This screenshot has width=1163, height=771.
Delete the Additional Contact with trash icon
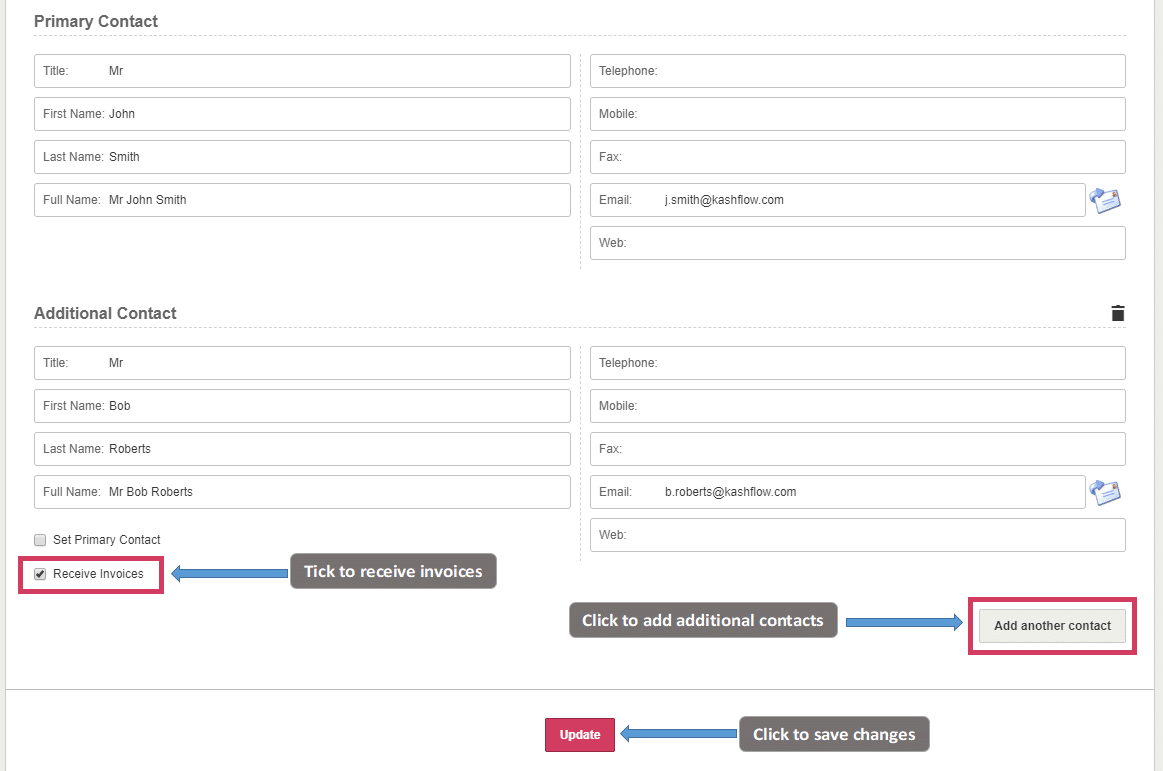pos(1117,313)
